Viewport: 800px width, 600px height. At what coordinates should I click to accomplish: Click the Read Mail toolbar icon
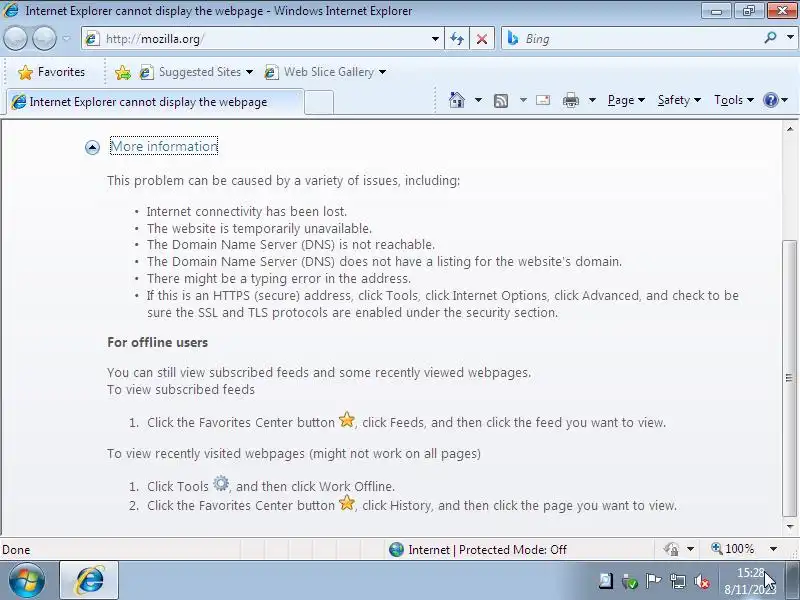pos(543,101)
